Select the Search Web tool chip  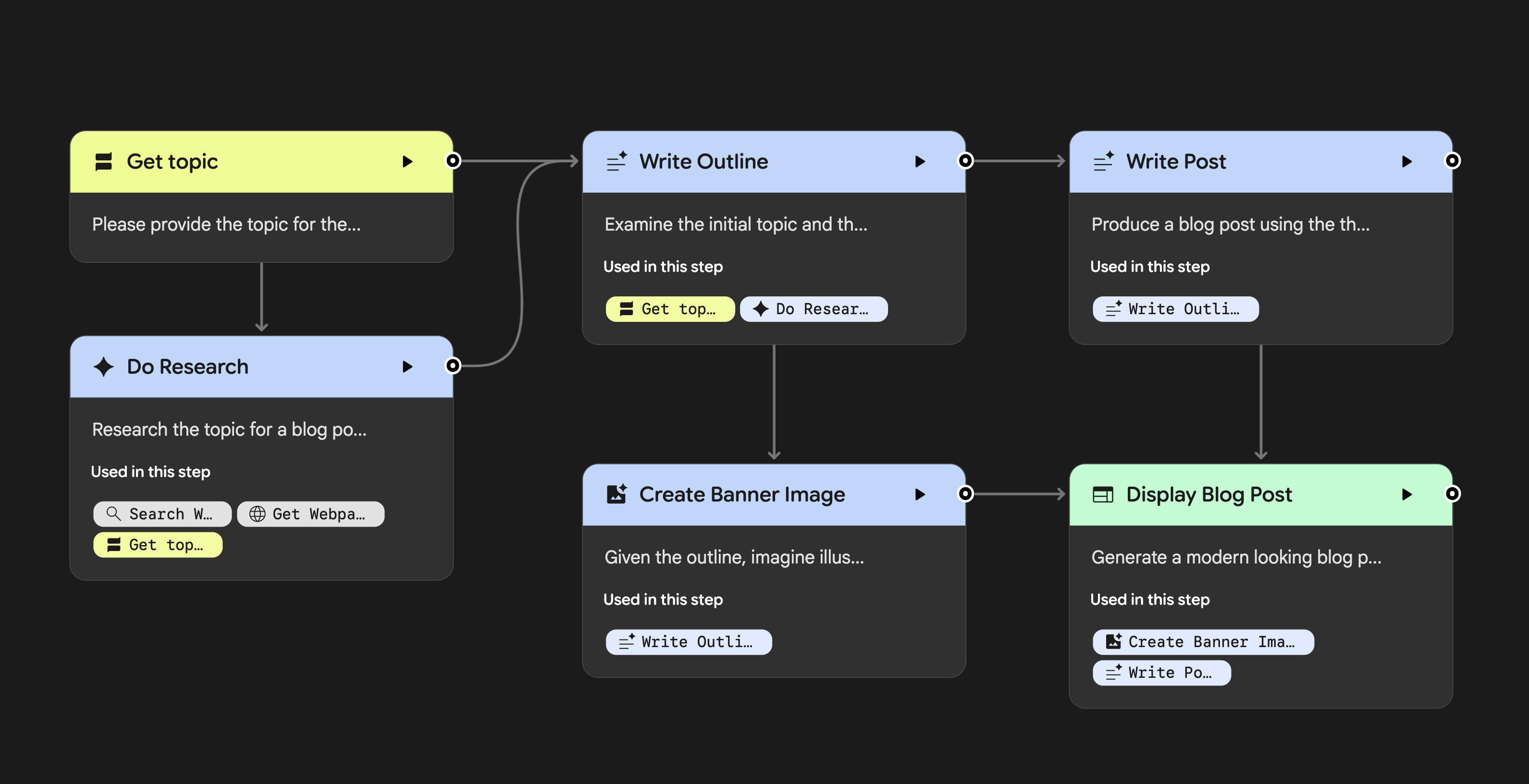pyautogui.click(x=162, y=514)
